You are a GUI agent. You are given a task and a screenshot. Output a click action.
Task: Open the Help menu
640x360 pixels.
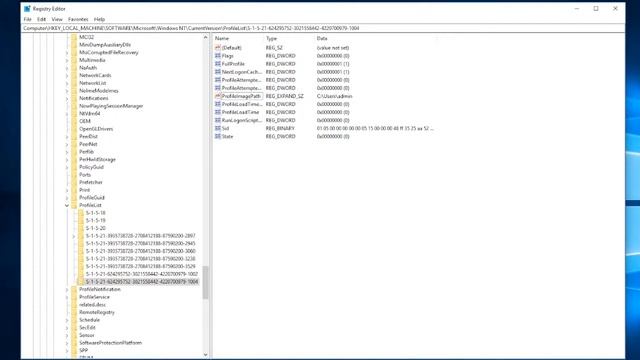pos(99,19)
